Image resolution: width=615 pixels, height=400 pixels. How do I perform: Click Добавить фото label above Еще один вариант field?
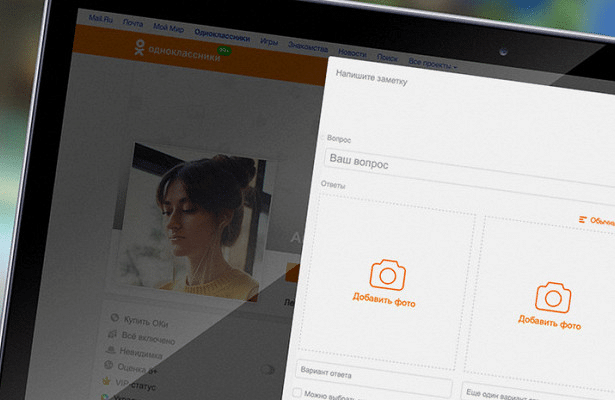pyautogui.click(x=549, y=322)
